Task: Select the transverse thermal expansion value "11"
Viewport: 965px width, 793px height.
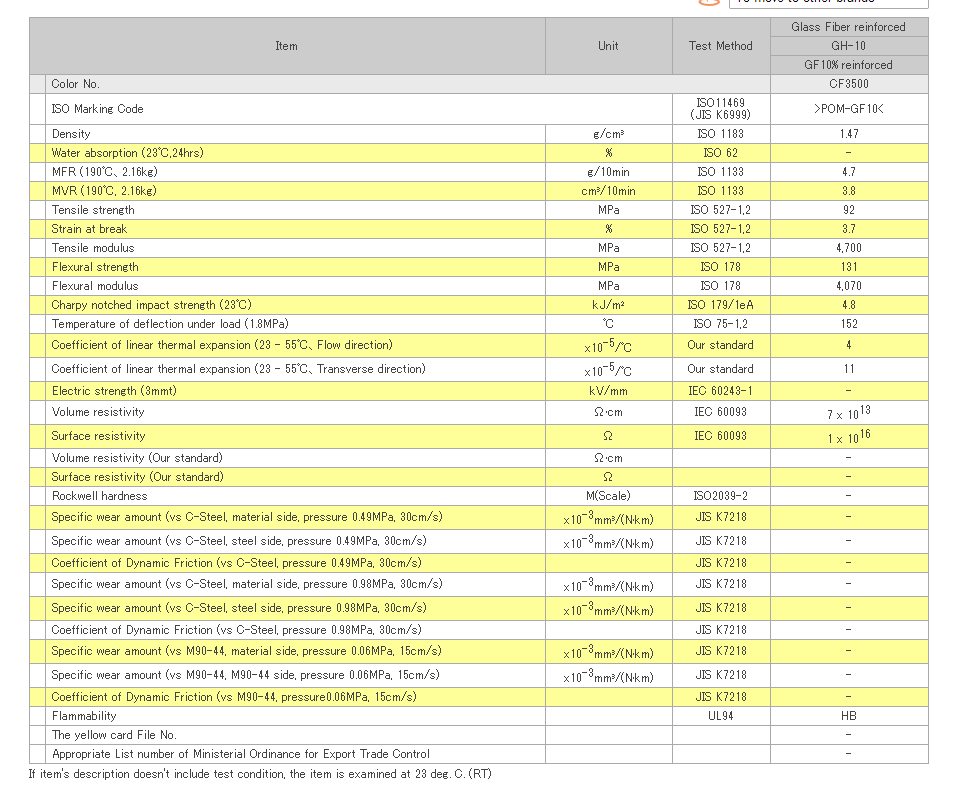Action: [x=849, y=370]
